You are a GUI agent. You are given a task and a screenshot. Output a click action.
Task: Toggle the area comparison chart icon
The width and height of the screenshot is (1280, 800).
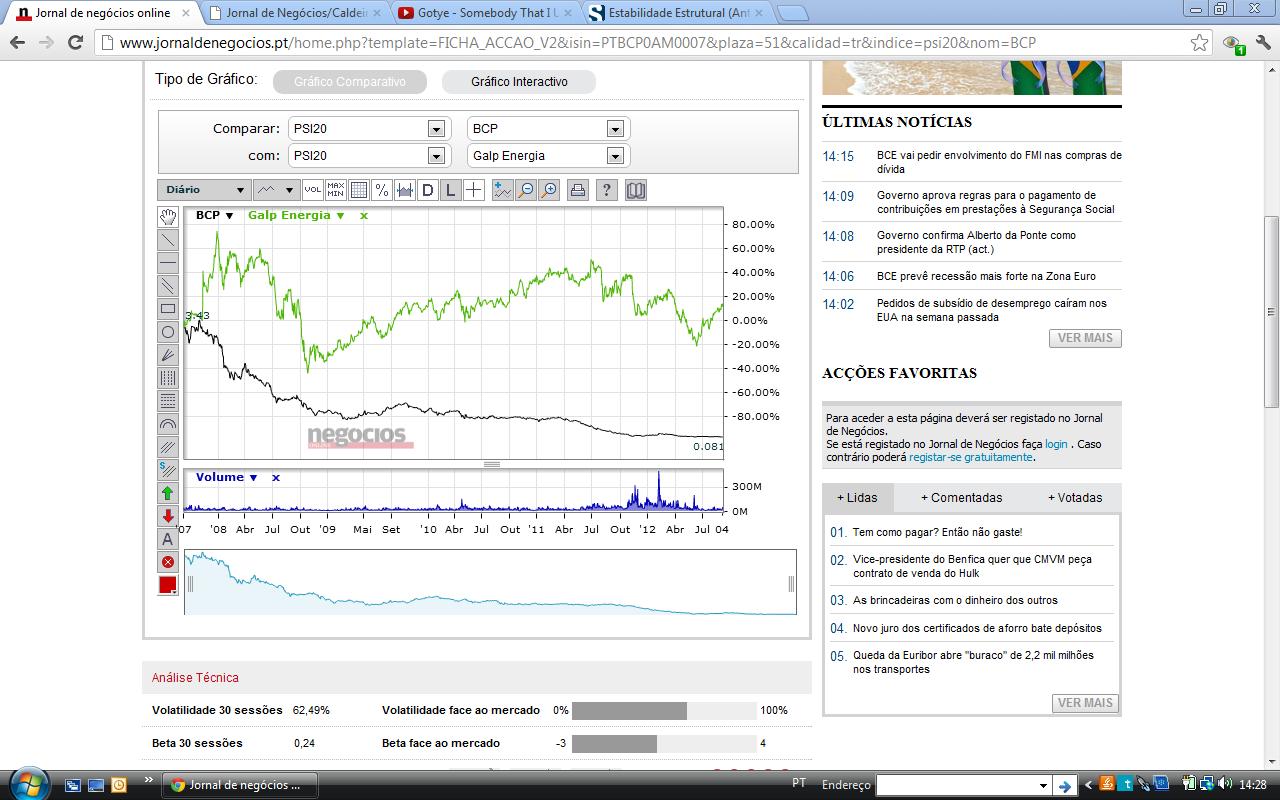tap(405, 190)
